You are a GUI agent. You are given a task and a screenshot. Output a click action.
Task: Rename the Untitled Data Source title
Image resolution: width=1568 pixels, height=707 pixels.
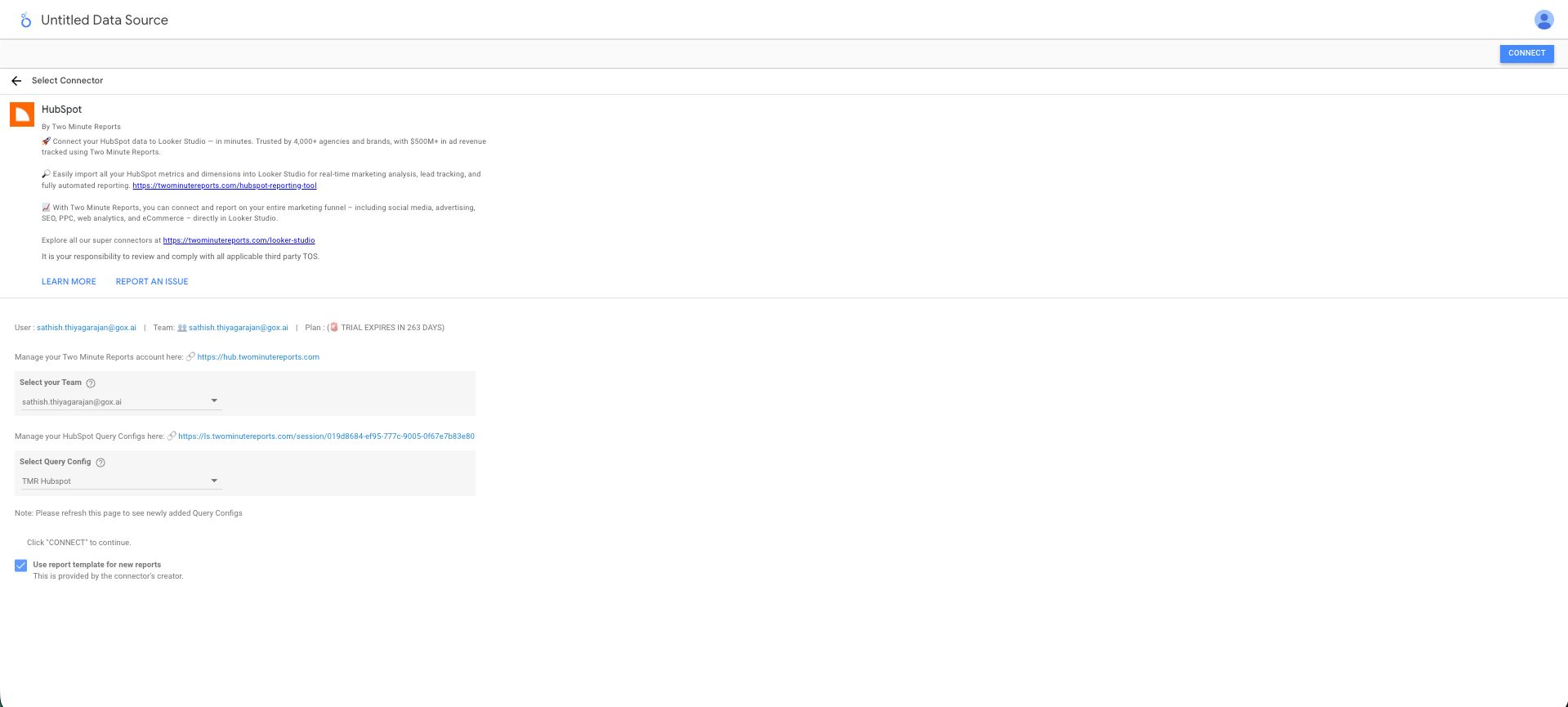tap(105, 20)
